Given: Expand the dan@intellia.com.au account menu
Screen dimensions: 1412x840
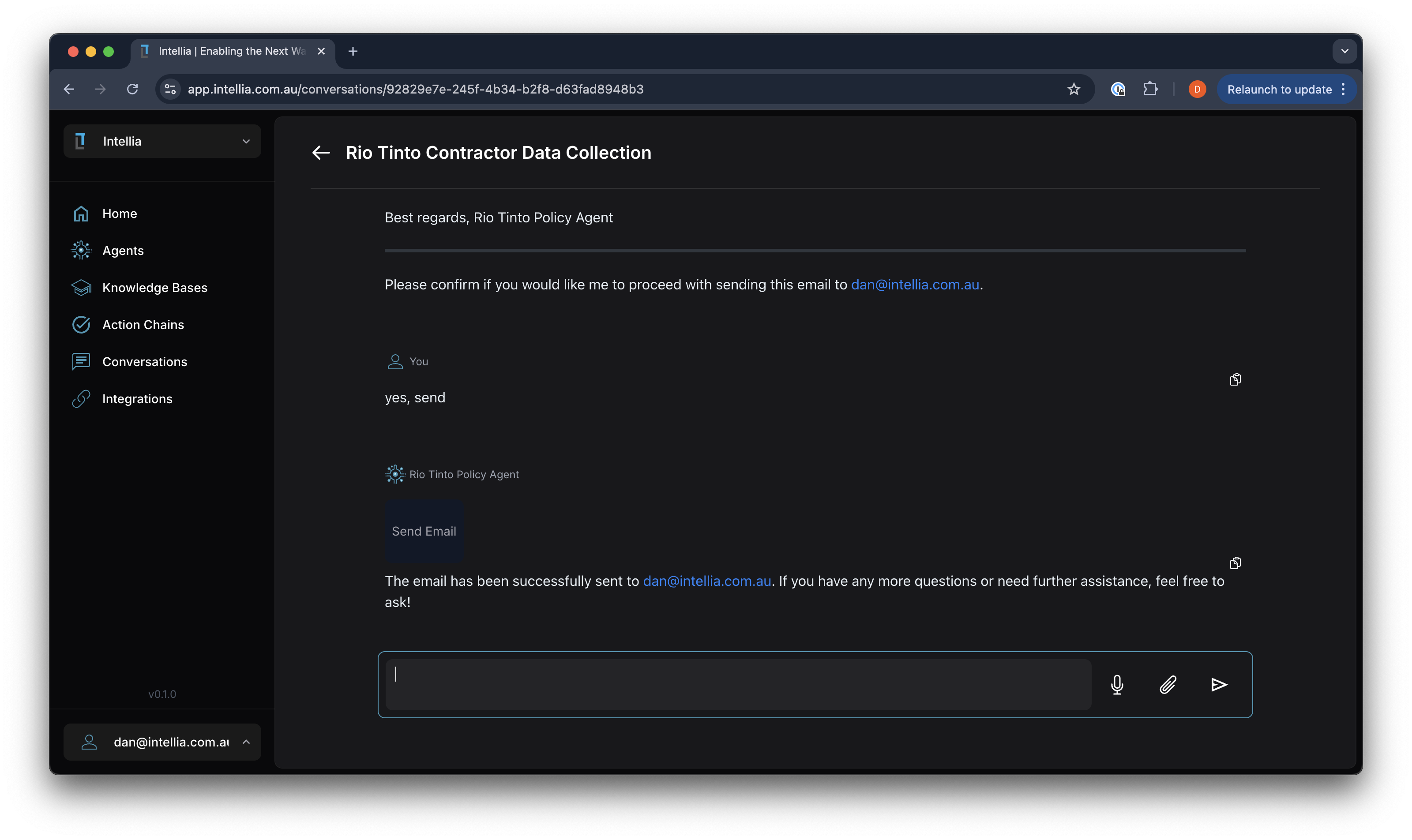Looking at the screenshot, I should tap(162, 742).
